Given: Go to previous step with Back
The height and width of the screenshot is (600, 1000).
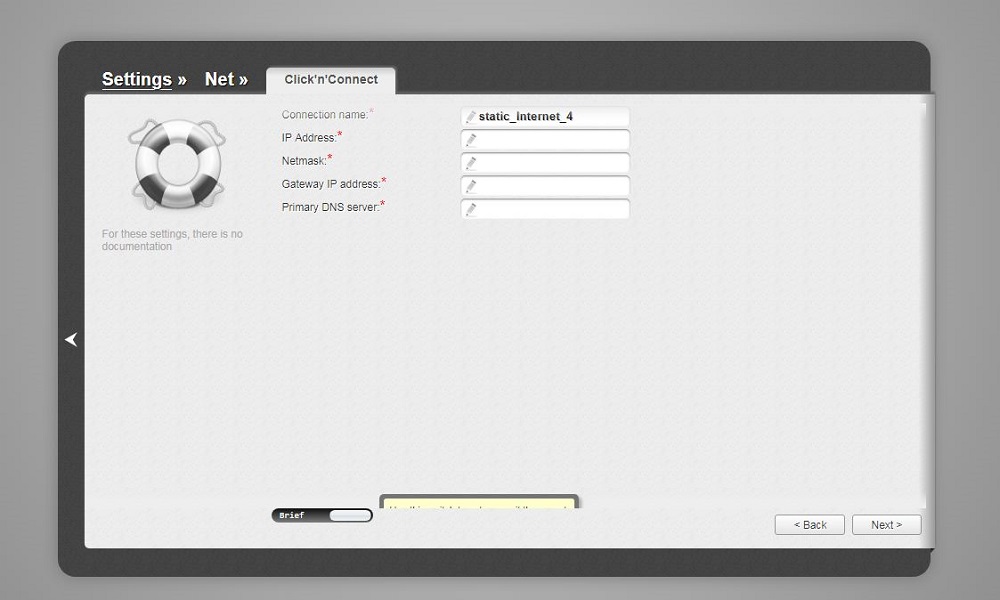Looking at the screenshot, I should pos(810,525).
